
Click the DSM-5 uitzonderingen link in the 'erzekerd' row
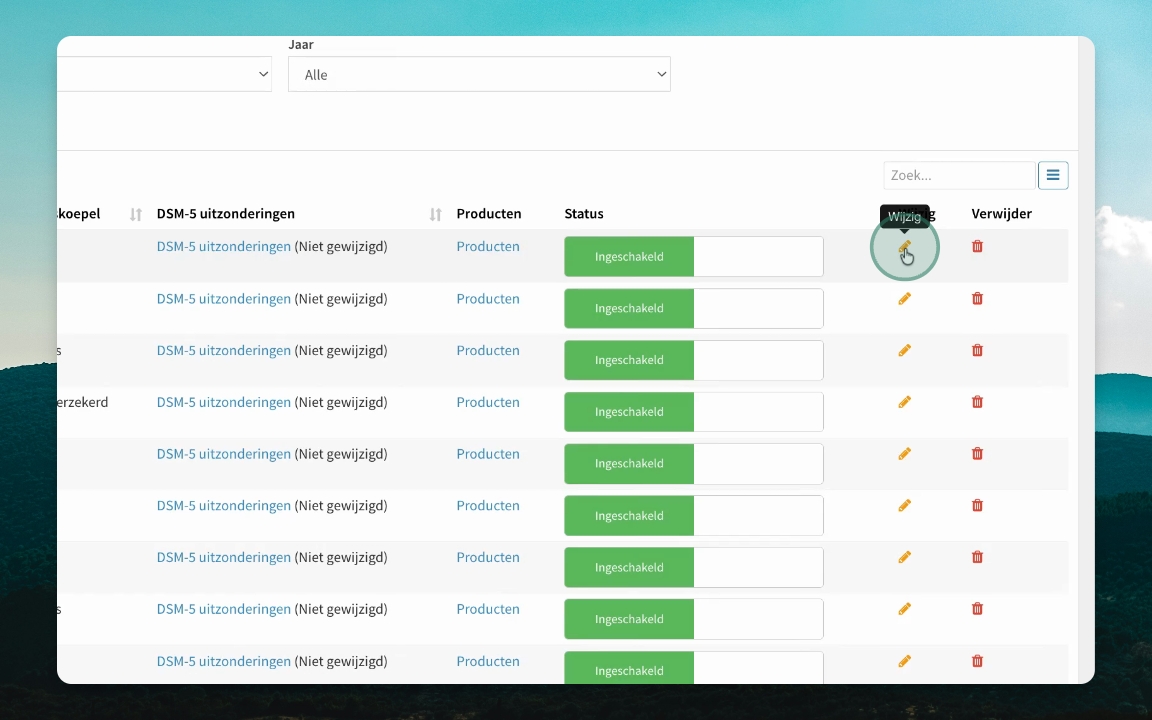(x=223, y=403)
